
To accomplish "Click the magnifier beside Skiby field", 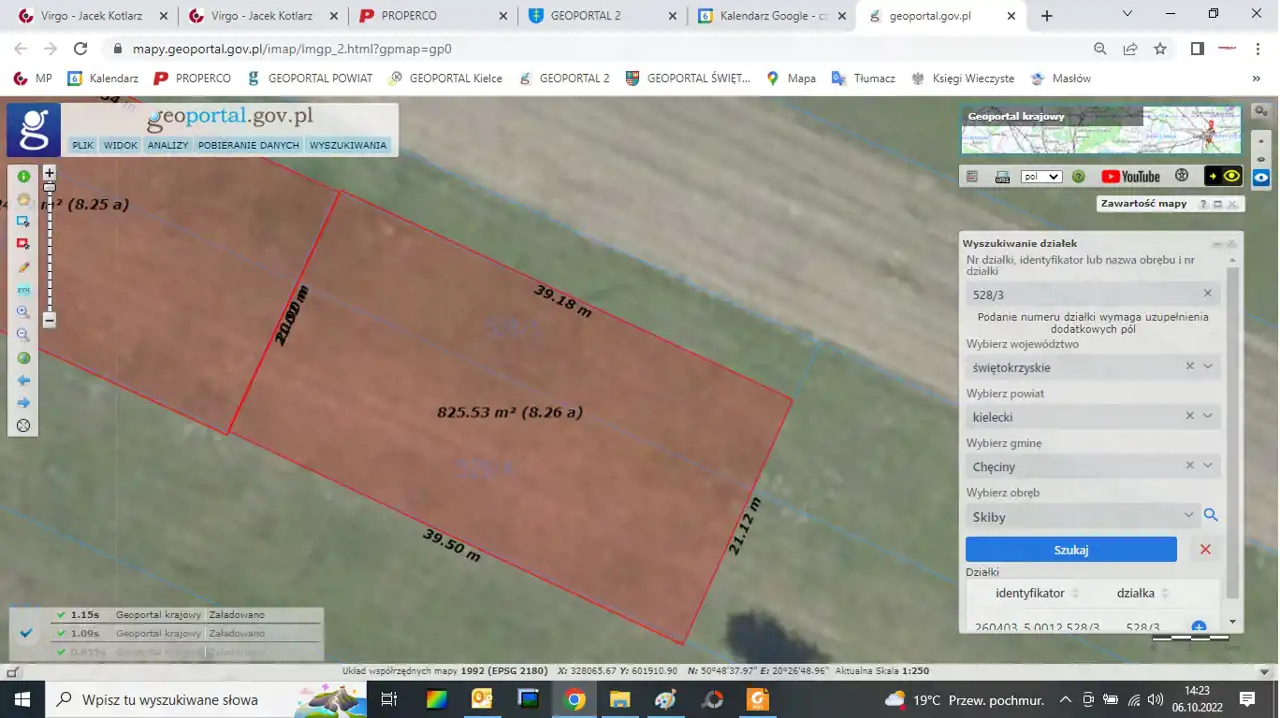I will (1210, 515).
